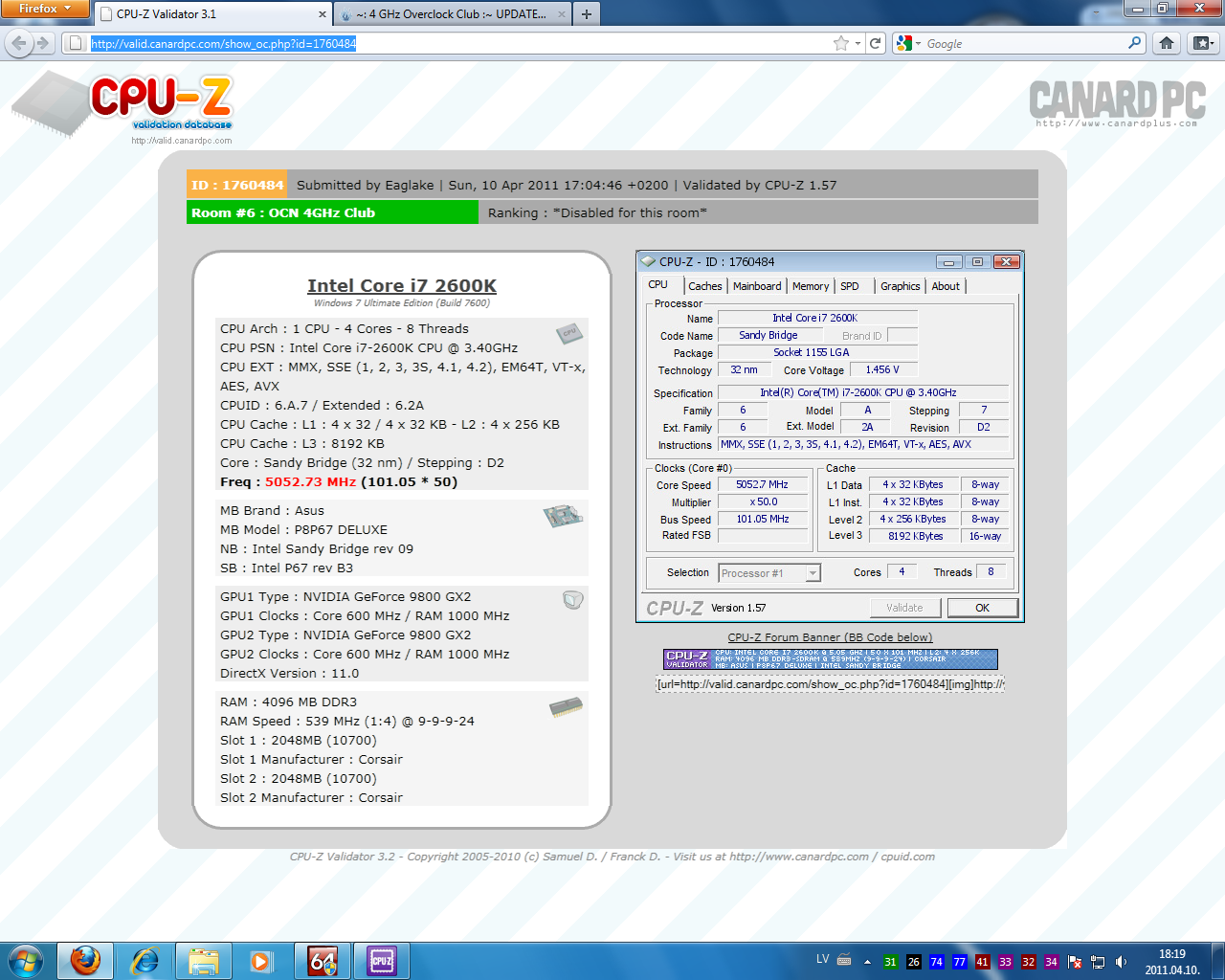Switch to the 4 GHz Overclock Club tab
Image resolution: width=1225 pixels, height=980 pixels.
coord(454,14)
